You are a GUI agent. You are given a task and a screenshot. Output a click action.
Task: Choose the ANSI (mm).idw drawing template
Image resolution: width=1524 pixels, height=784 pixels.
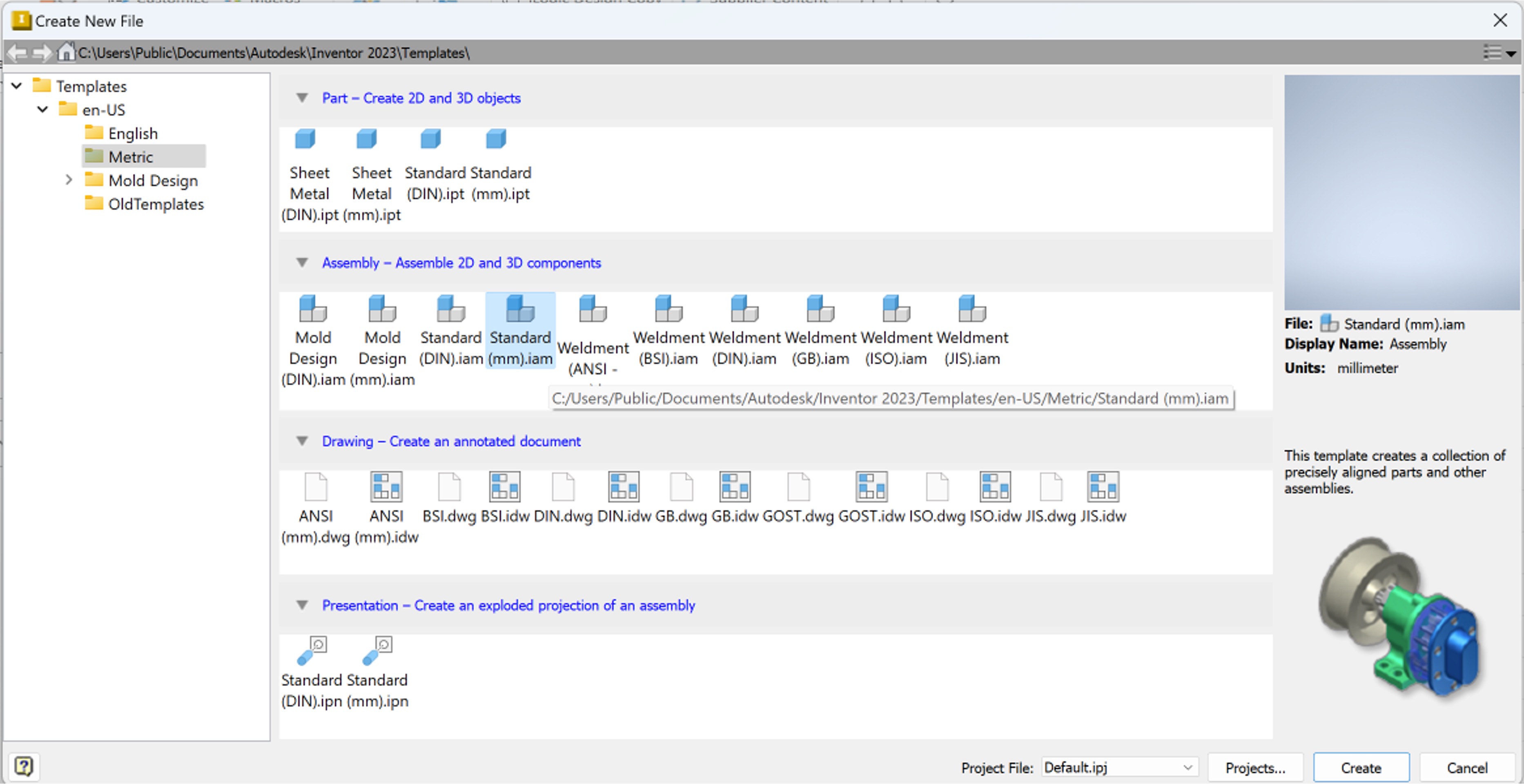pos(386,509)
